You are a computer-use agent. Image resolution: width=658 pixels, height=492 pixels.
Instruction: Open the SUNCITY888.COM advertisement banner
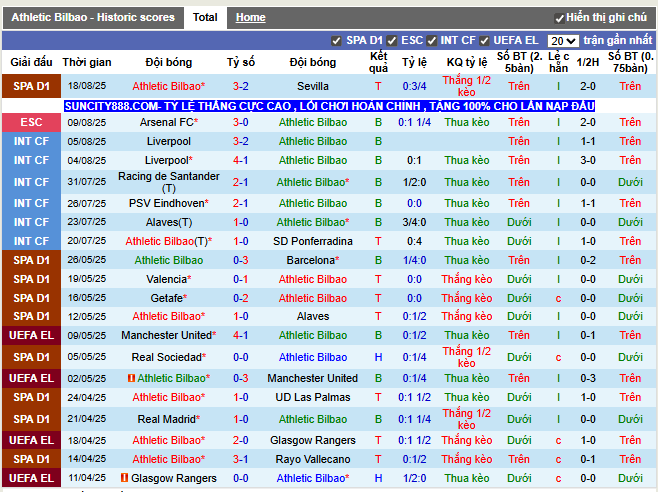(329, 106)
